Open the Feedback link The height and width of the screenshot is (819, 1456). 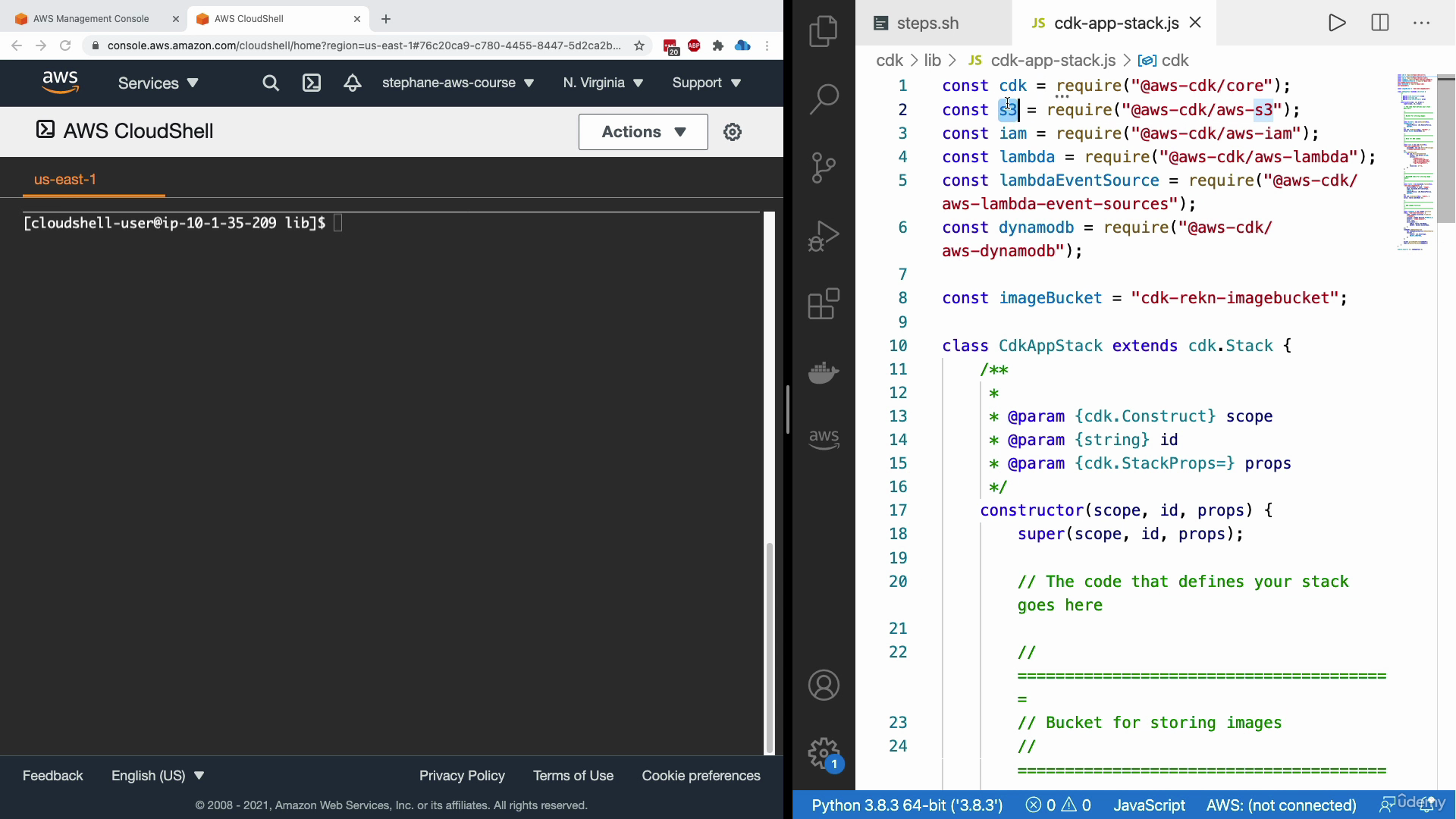coord(53,776)
